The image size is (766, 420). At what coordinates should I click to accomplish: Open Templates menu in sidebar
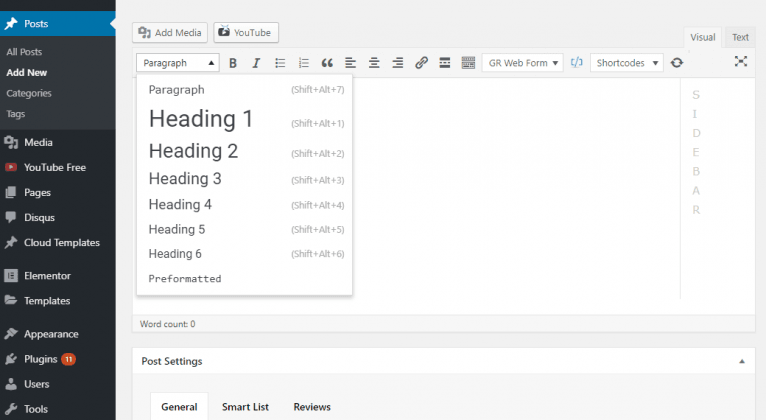click(58, 301)
